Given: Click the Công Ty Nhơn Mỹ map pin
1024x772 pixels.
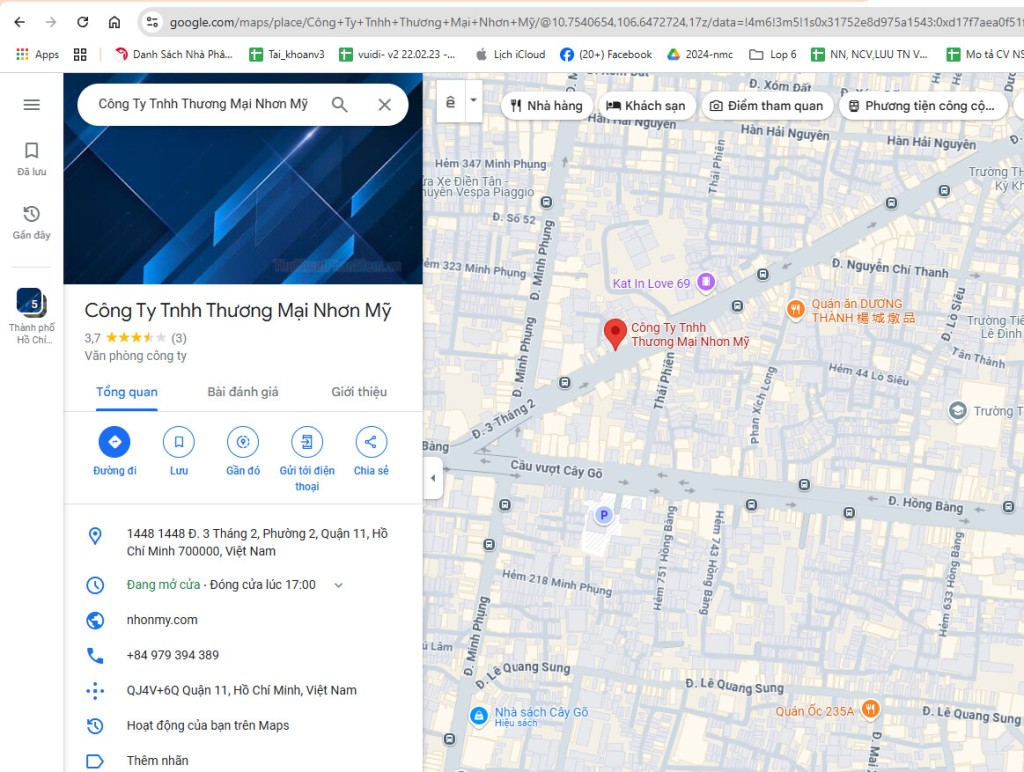Looking at the screenshot, I should [x=615, y=332].
